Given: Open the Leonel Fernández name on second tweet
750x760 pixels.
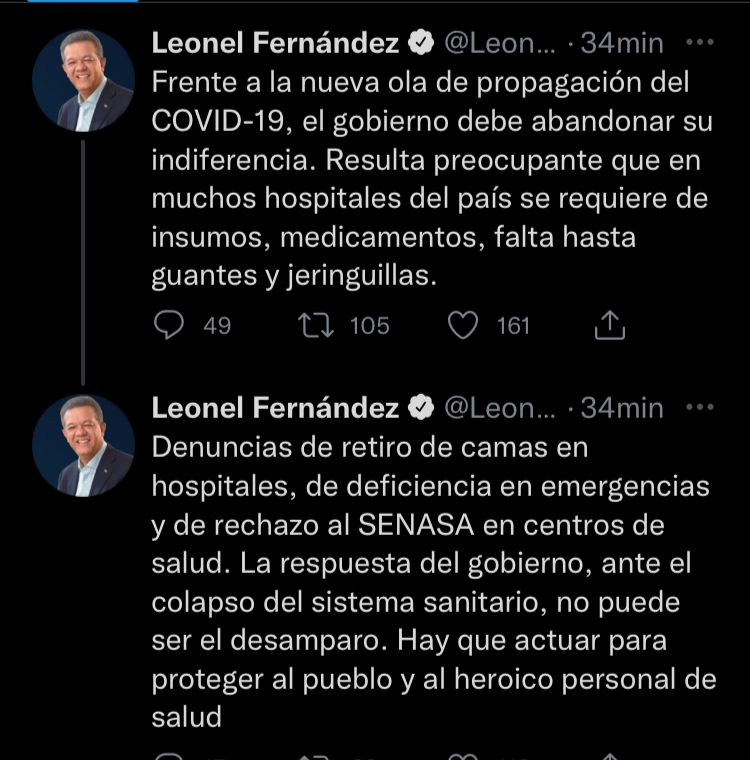Looking at the screenshot, I should coord(275,408).
